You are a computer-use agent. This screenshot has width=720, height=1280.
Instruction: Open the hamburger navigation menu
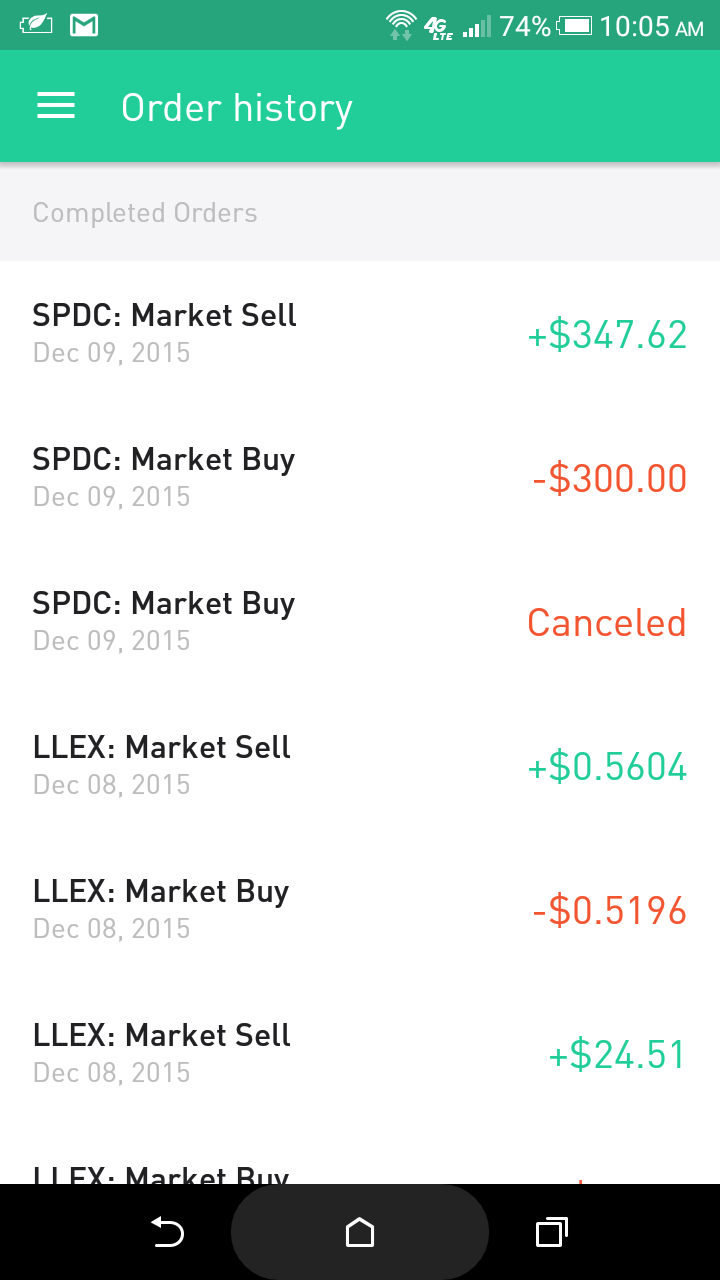coord(56,107)
